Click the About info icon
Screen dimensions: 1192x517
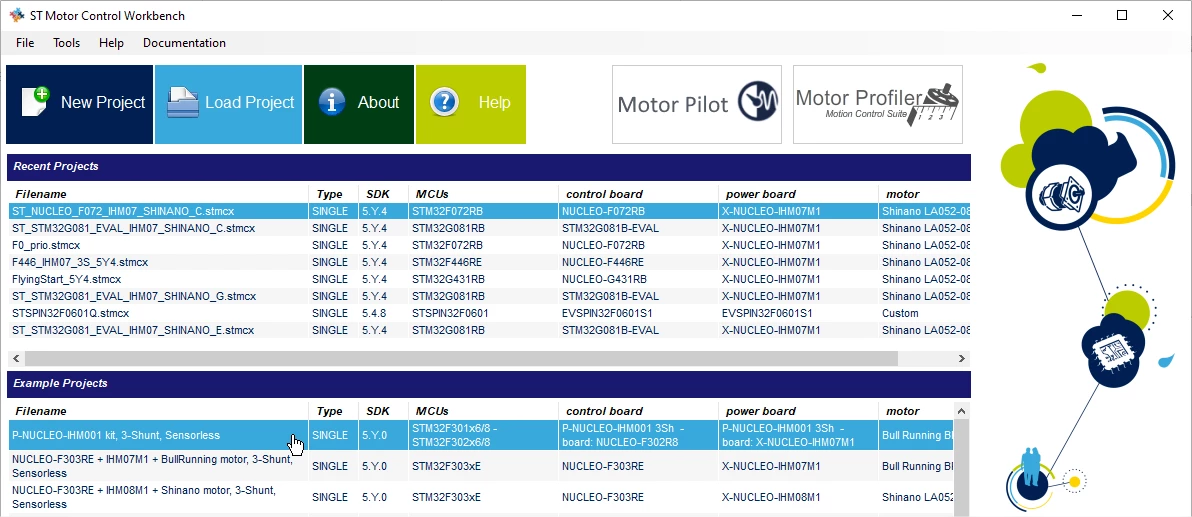331,102
